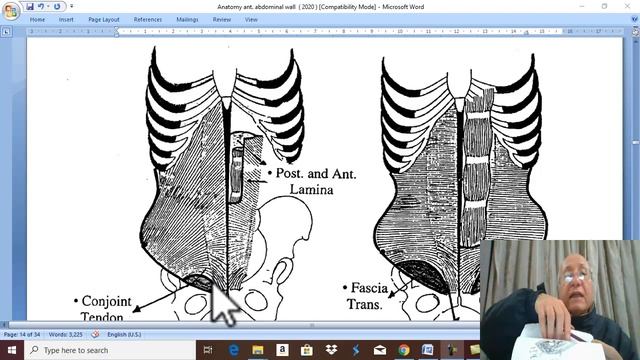Open word count from Words: 3,225
Image resolution: width=640 pixels, height=360 pixels.
point(65,334)
